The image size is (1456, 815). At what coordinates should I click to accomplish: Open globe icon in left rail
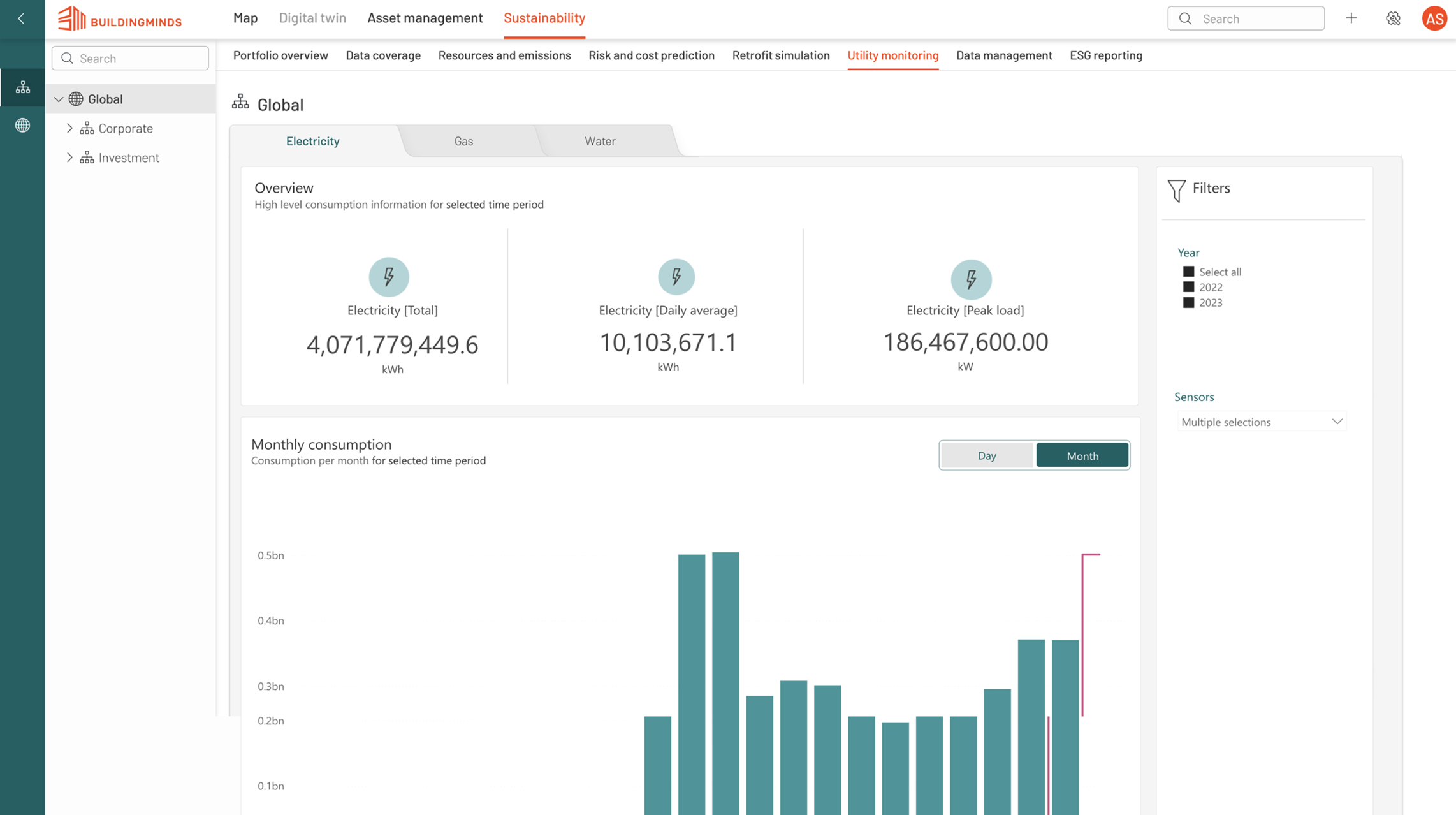point(23,125)
